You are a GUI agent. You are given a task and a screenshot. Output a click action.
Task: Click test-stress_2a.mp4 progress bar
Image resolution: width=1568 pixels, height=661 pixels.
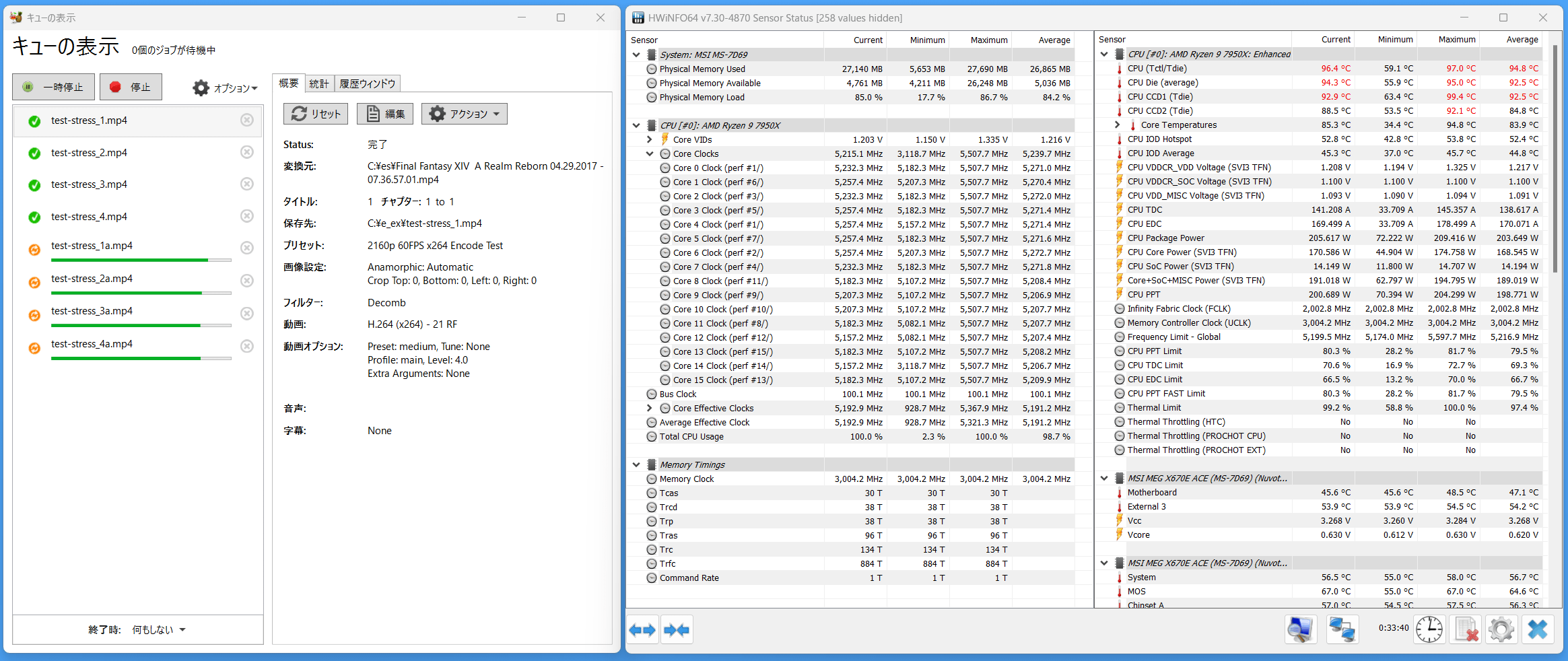[x=141, y=293]
